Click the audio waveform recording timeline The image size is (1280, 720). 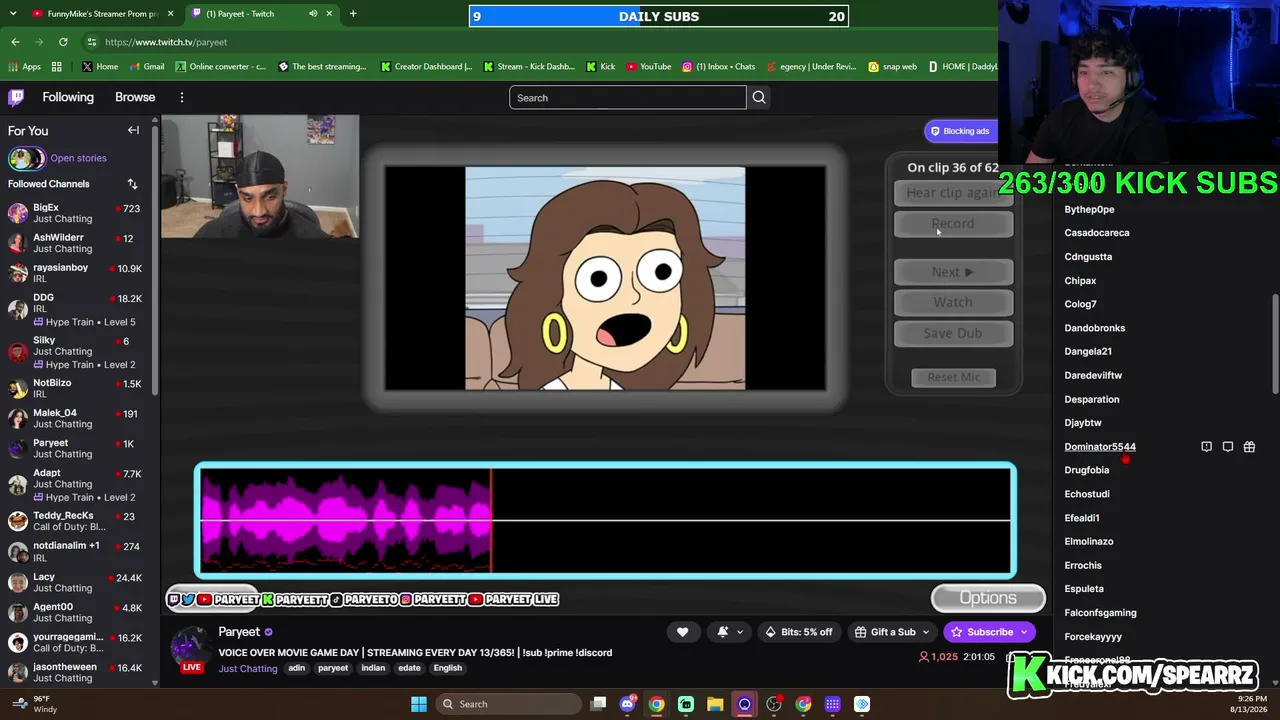tap(605, 520)
